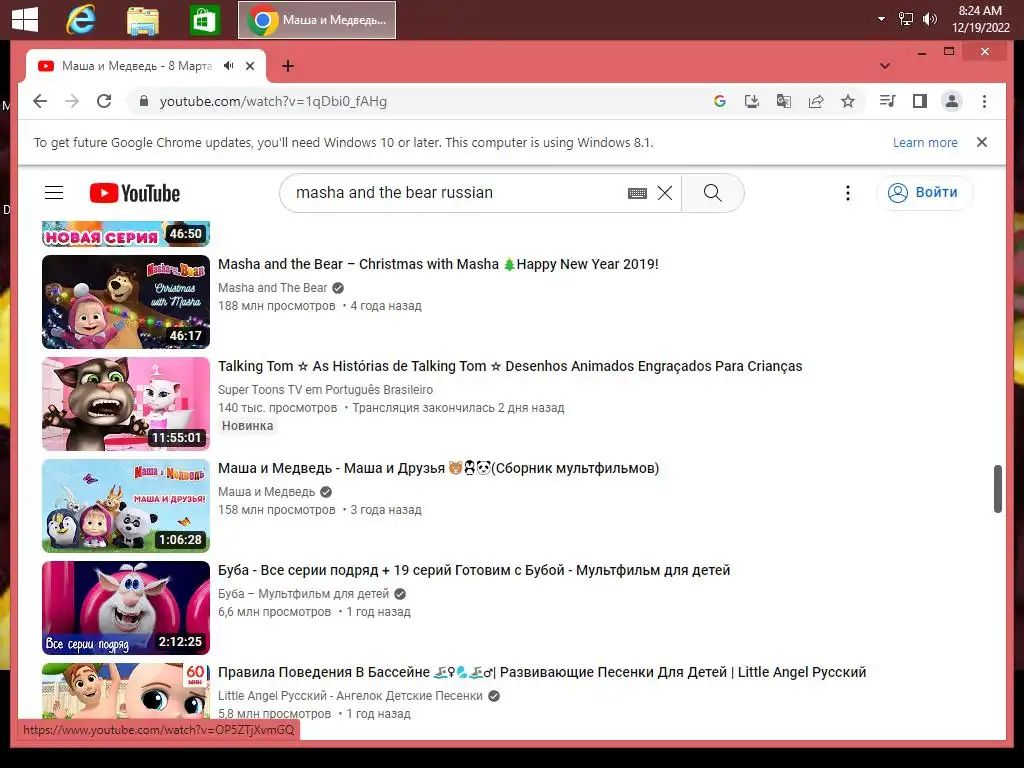Sign in with the Войти button
Viewport: 1024px width, 768px height.
(924, 193)
